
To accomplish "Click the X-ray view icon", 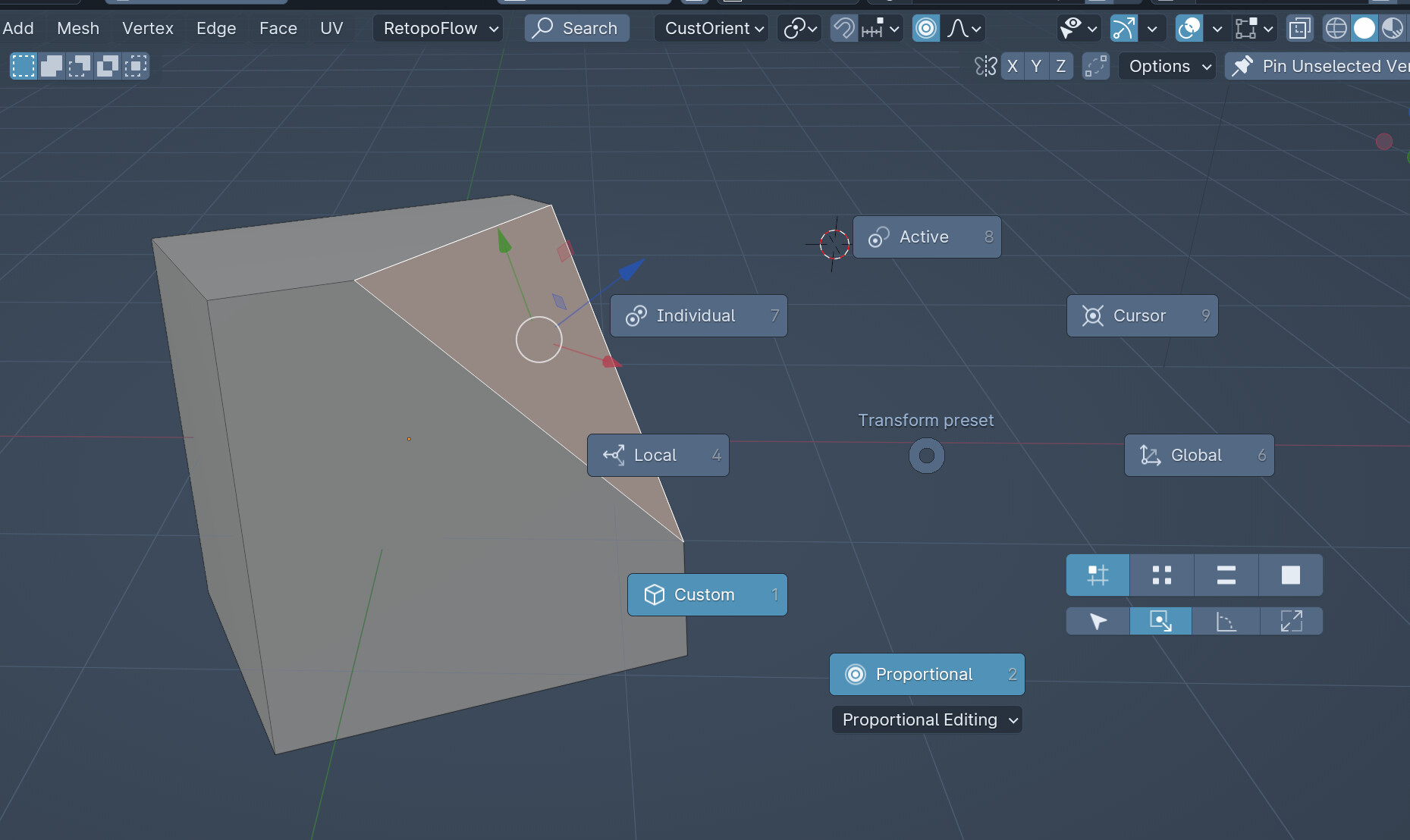I will click(x=1299, y=29).
